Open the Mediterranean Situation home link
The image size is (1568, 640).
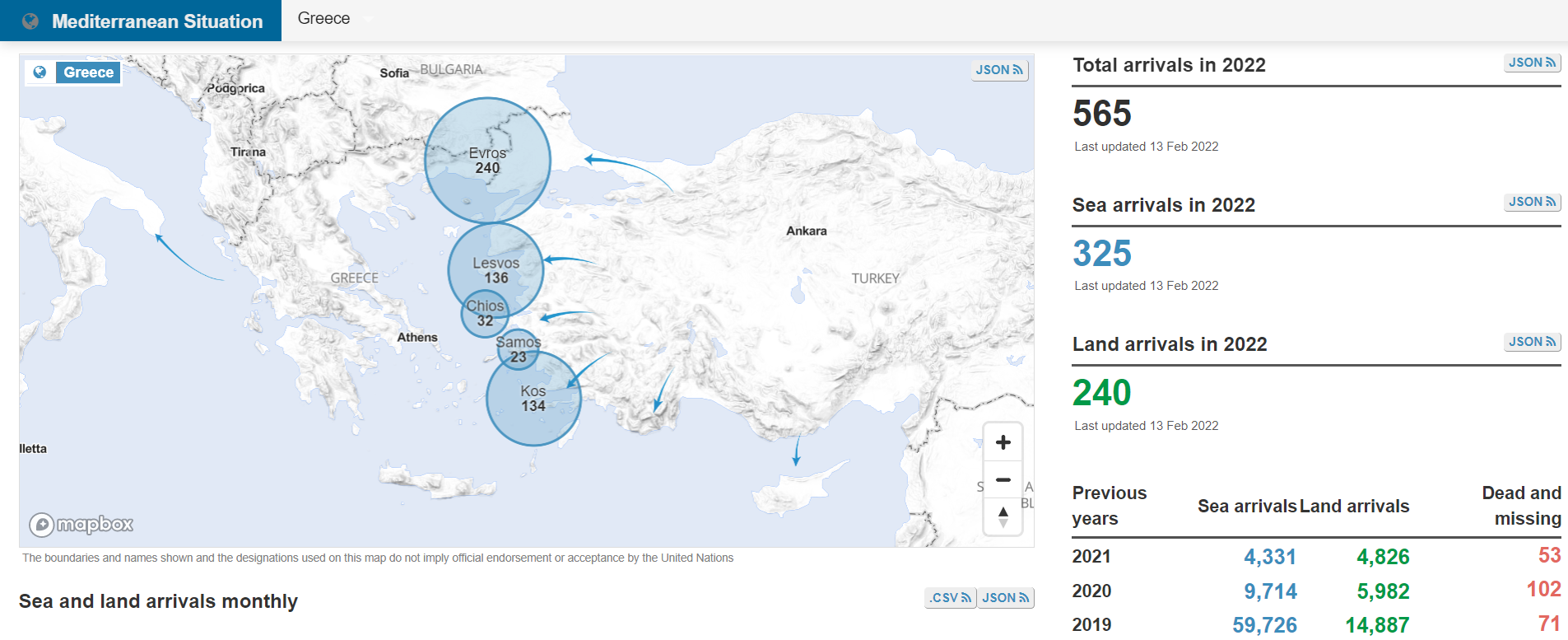click(141, 21)
